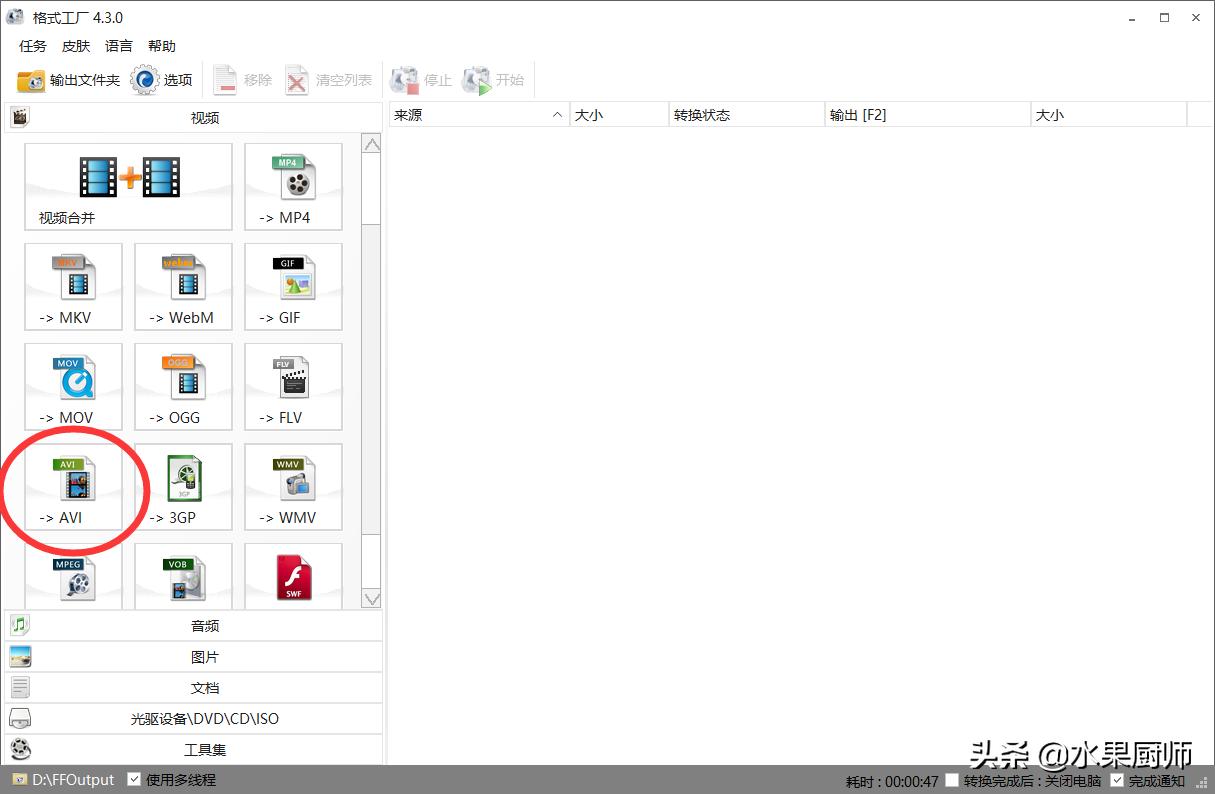Choose the -> MKV video format
Screen dimensions: 1215x794
(74, 287)
